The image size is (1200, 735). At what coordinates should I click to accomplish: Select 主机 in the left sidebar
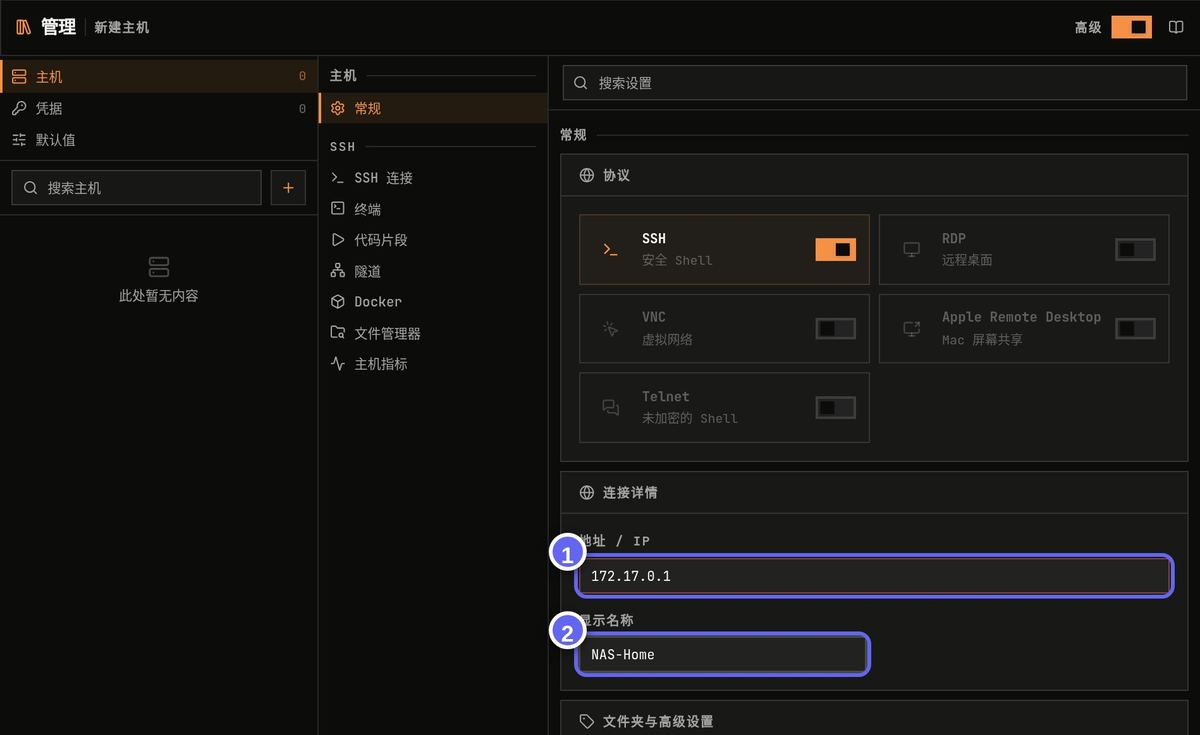[159, 76]
